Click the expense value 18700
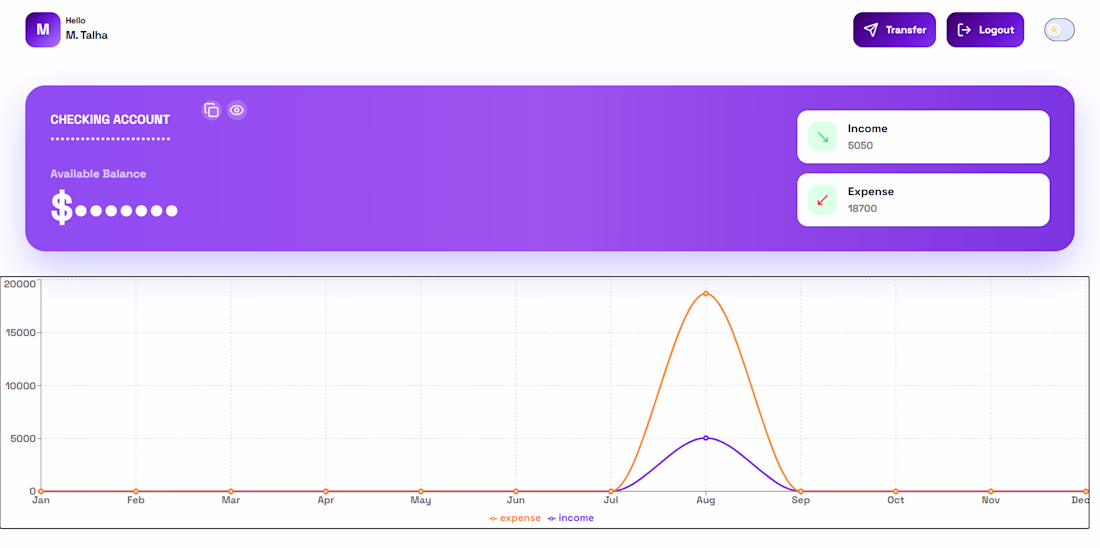This screenshot has height=548, width=1100. [862, 208]
